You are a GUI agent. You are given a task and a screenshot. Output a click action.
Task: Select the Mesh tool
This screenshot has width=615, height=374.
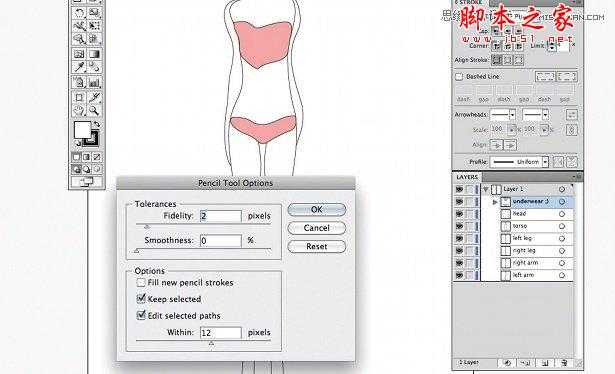[x=79, y=54]
